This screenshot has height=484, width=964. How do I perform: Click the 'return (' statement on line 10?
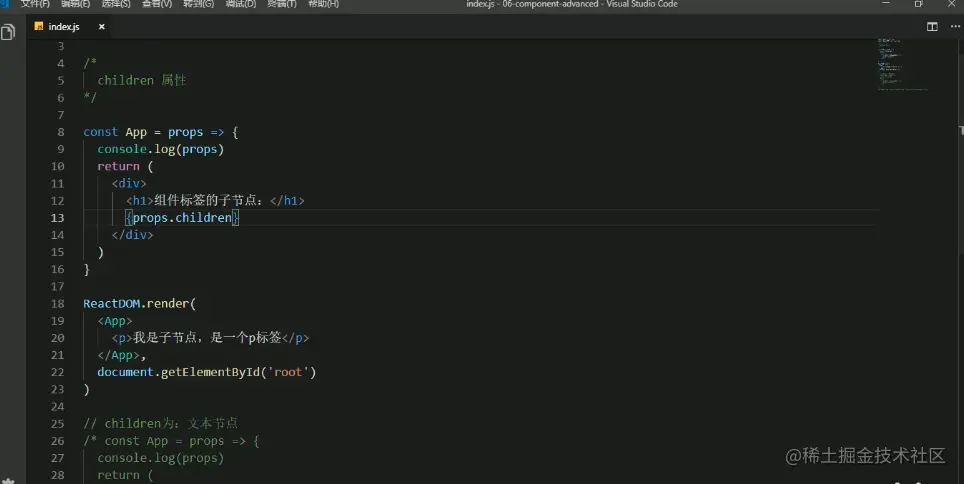[x=125, y=167]
